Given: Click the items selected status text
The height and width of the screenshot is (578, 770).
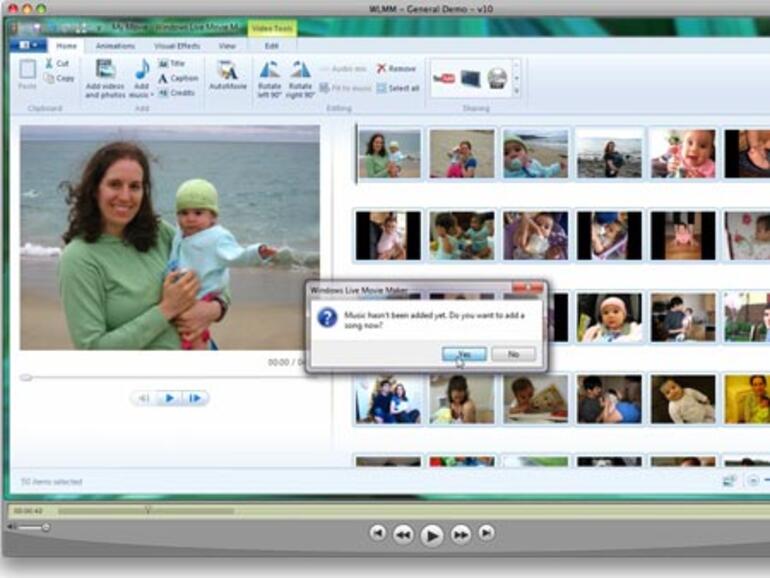Looking at the screenshot, I should tap(52, 482).
